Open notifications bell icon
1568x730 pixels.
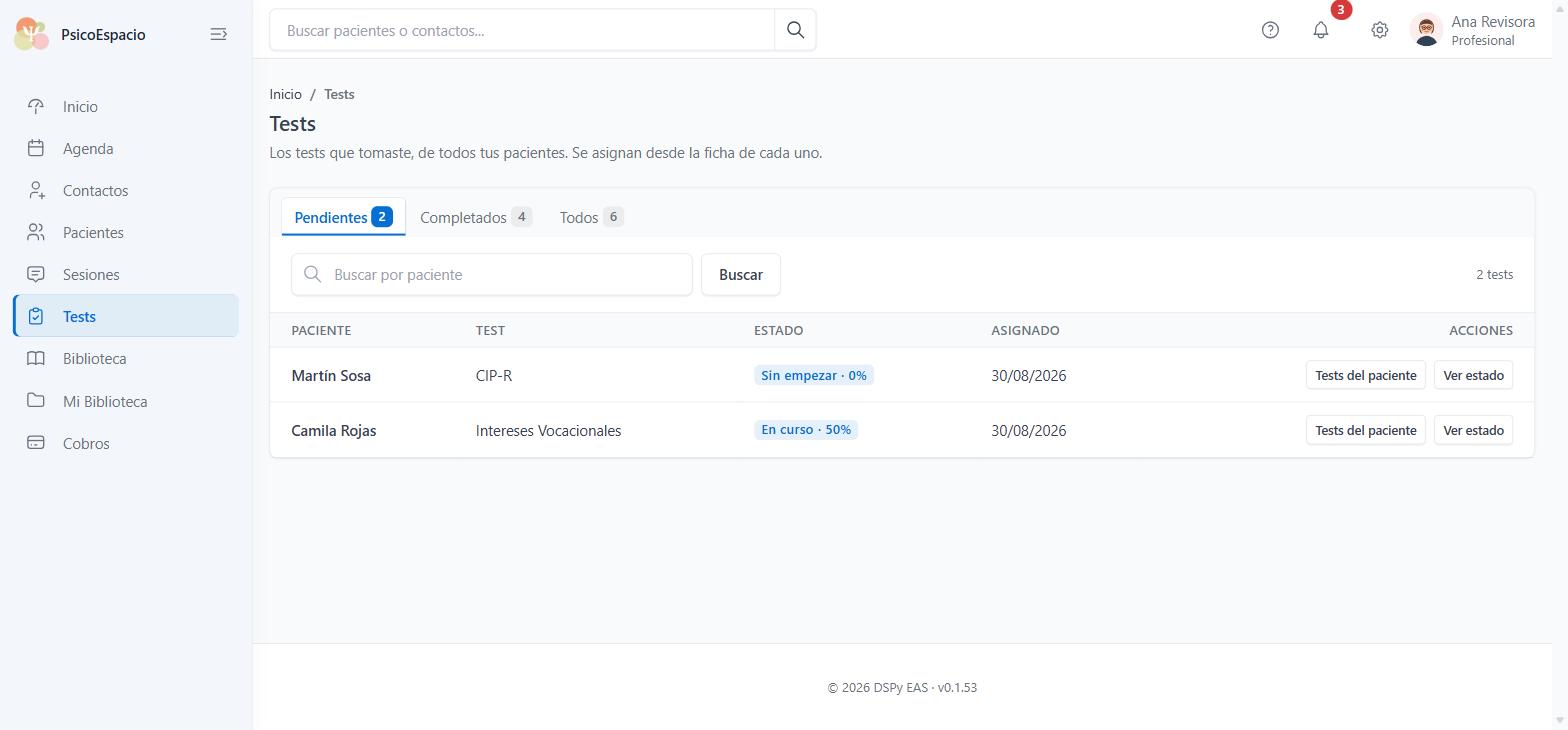1321,30
